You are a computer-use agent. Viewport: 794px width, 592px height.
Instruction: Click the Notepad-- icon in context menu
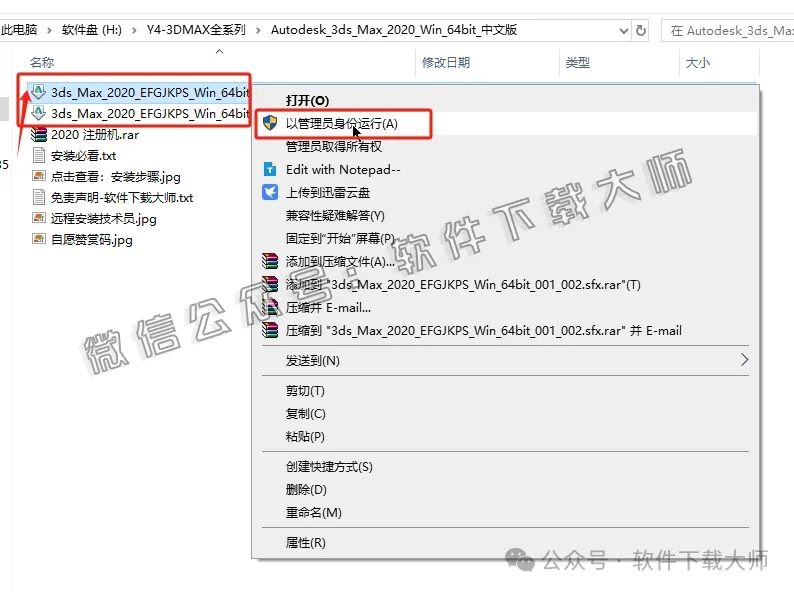pyautogui.click(x=270, y=169)
